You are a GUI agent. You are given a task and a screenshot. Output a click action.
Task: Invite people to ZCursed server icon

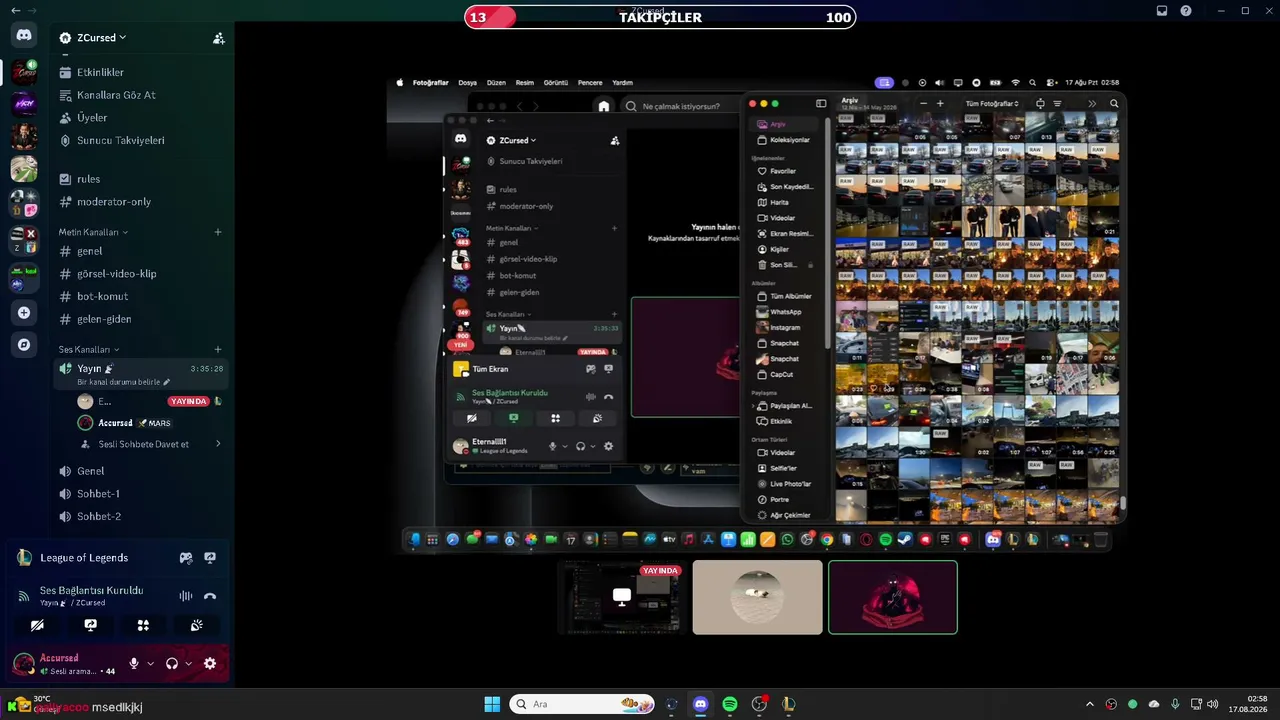[218, 38]
